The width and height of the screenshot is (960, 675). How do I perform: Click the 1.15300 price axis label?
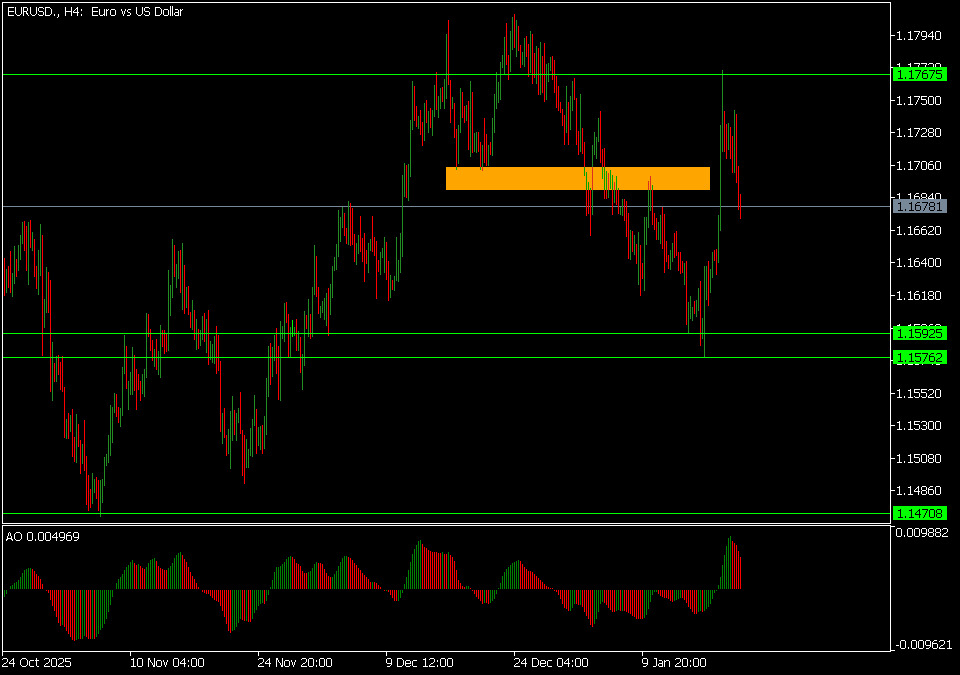click(918, 426)
